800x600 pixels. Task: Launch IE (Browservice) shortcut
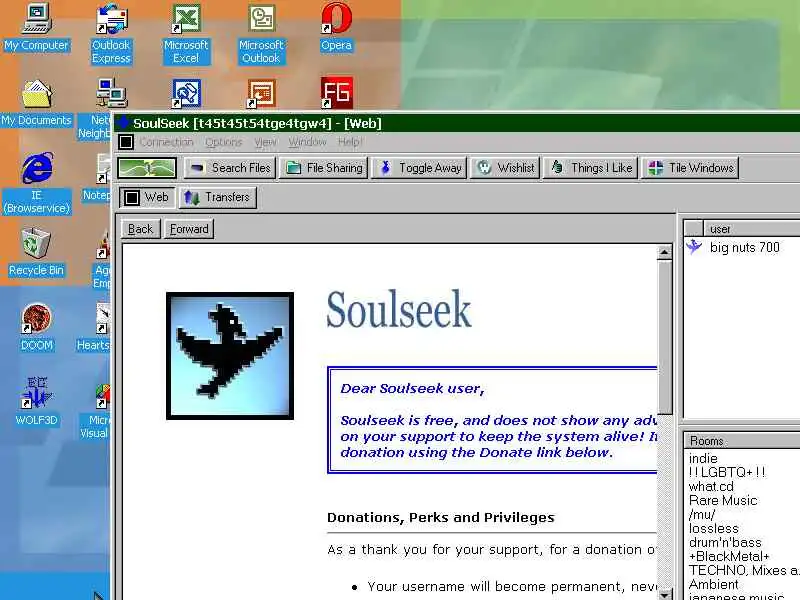tap(37, 183)
